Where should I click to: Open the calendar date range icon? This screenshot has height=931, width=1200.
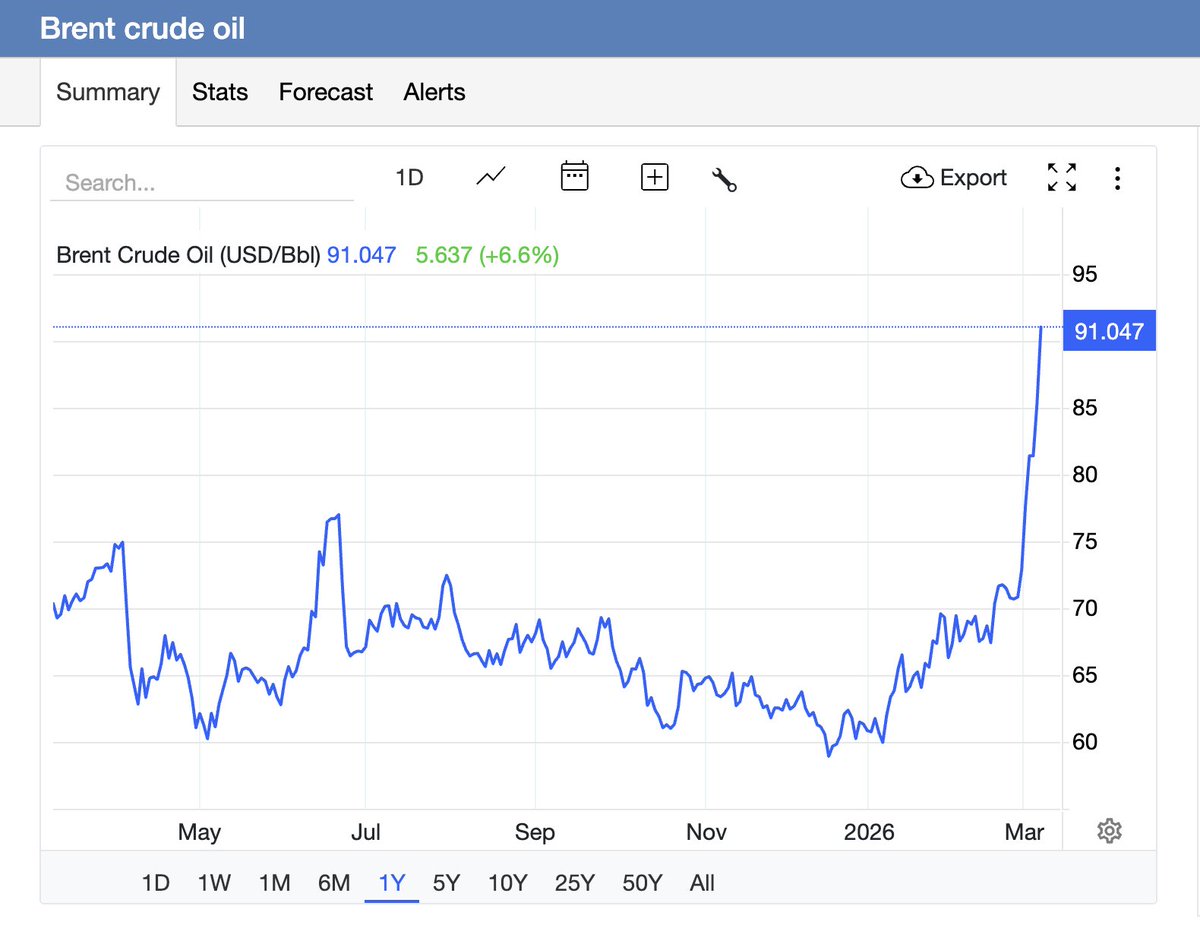(574, 177)
